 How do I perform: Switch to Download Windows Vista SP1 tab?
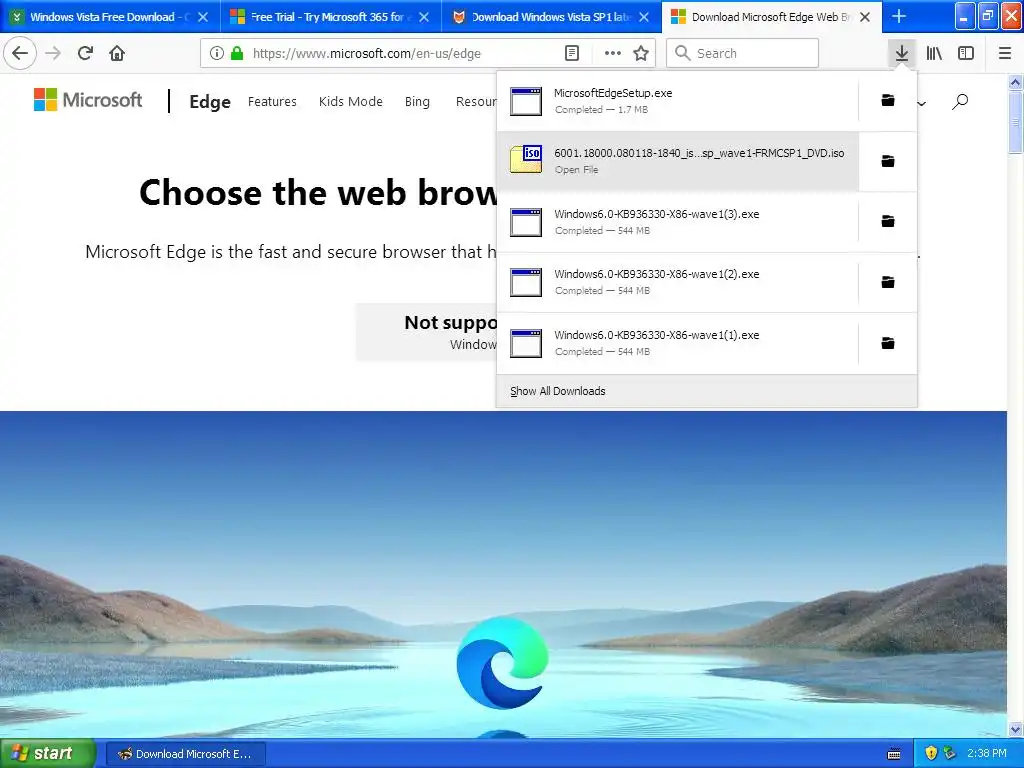549,17
